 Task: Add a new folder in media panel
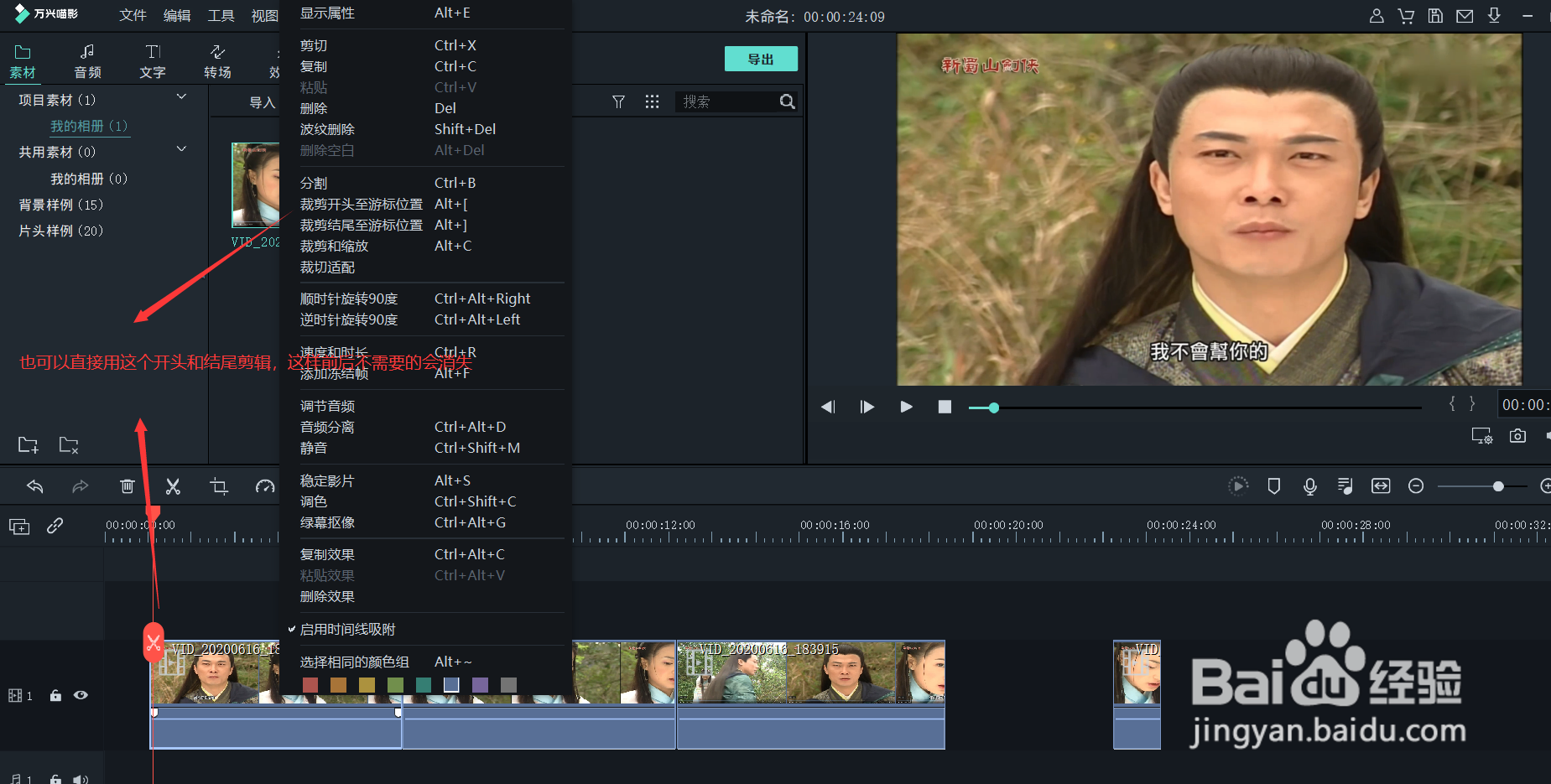[29, 444]
